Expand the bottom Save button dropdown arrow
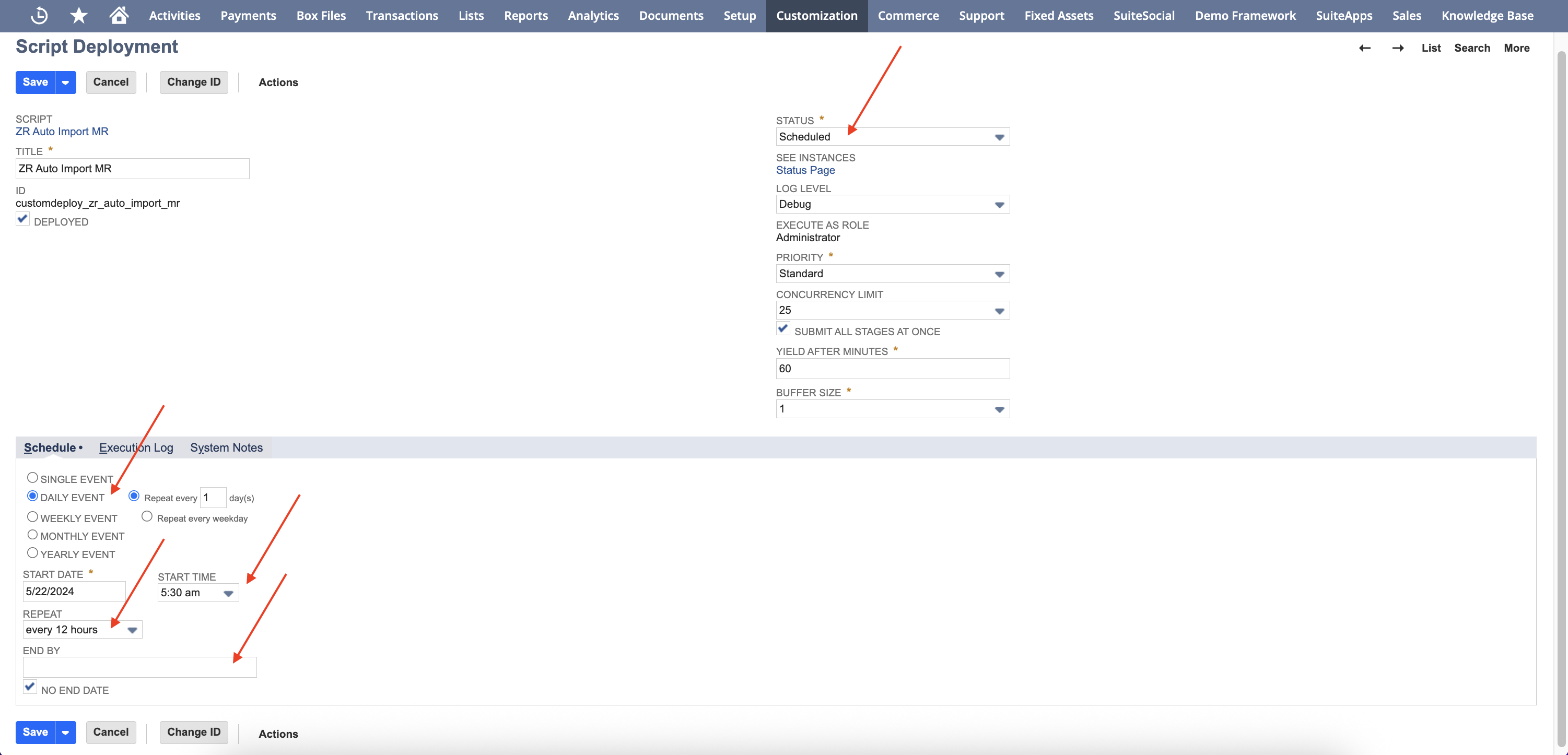The height and width of the screenshot is (755, 1568). (66, 733)
